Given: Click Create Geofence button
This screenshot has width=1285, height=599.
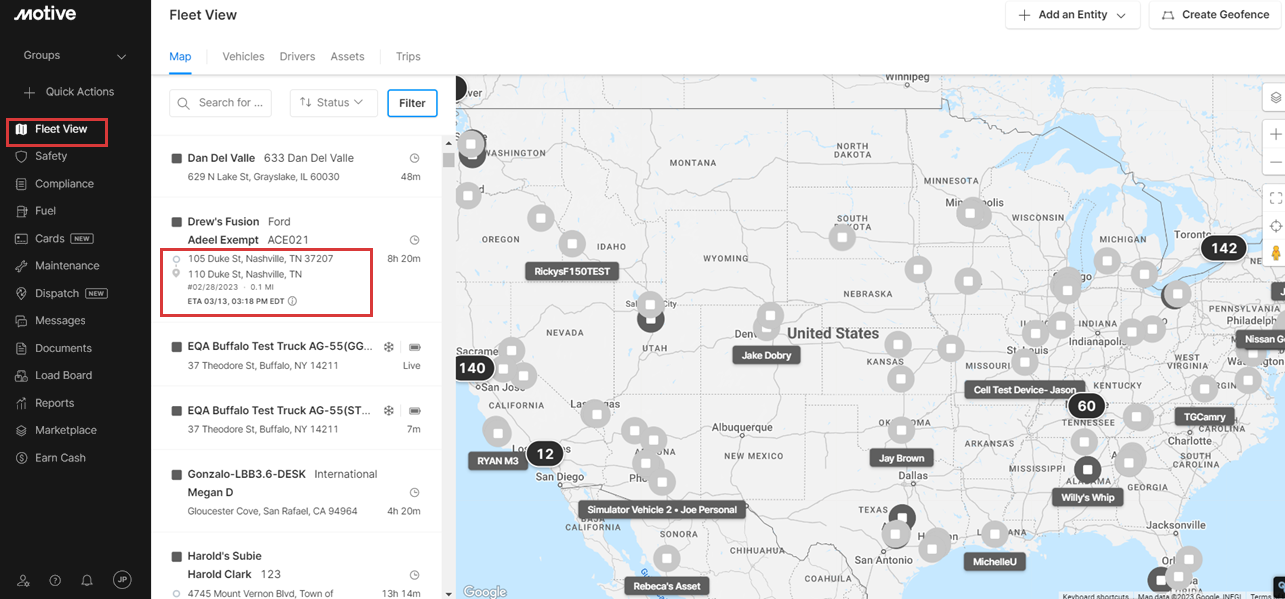Looking at the screenshot, I should click(x=1216, y=15).
